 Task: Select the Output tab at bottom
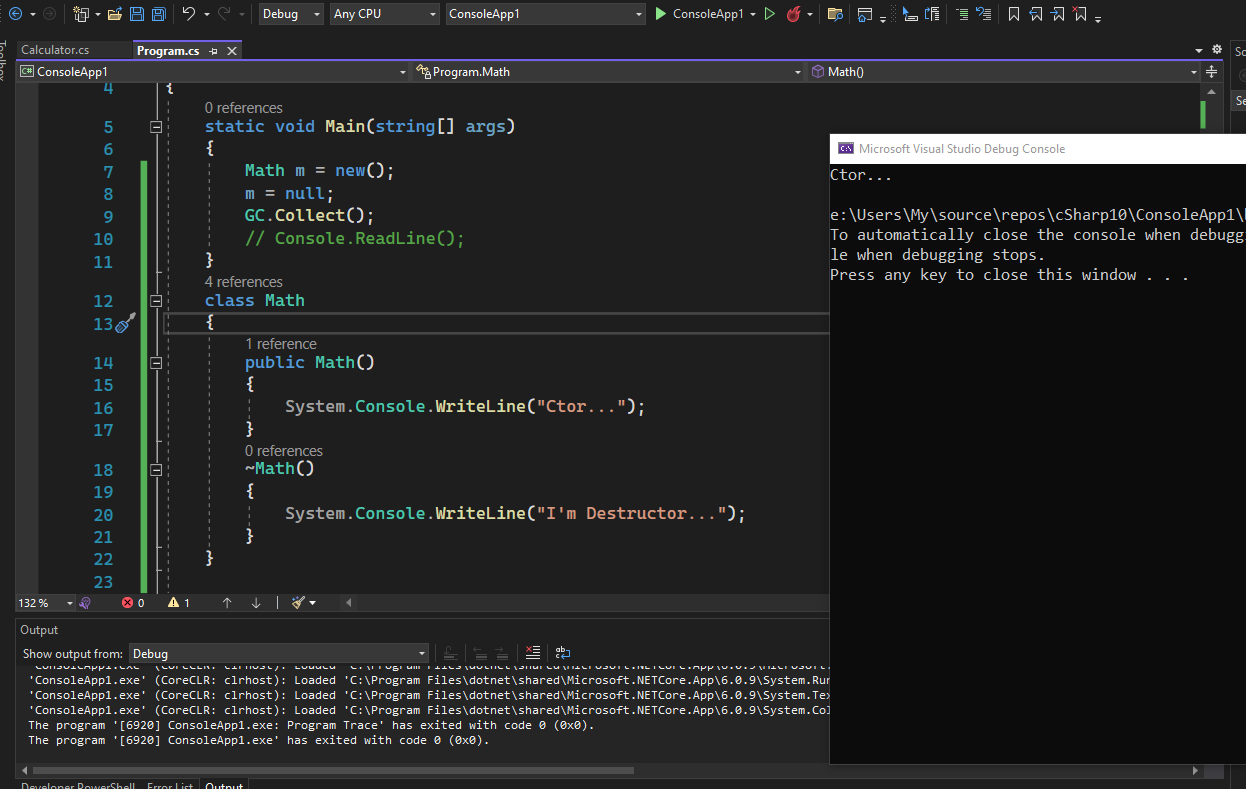tap(224, 786)
